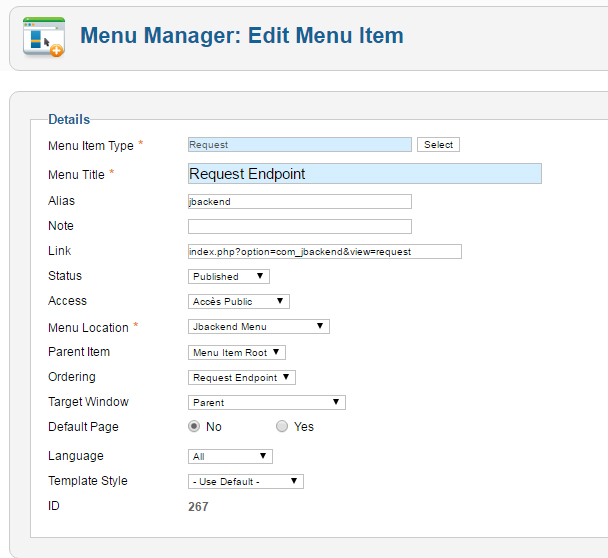This screenshot has width=608, height=558.
Task: Open the Language dropdown showing All
Action: pos(230,456)
